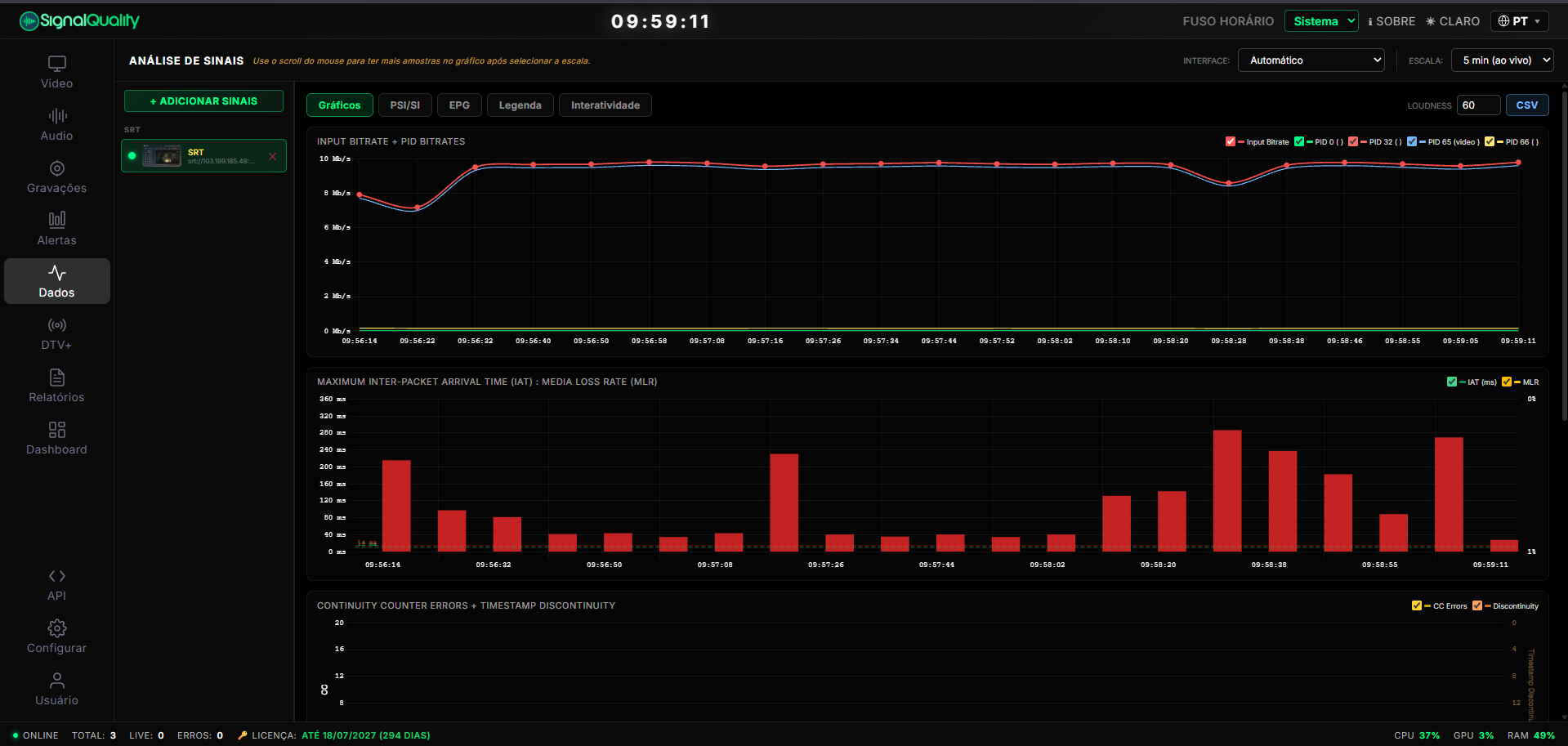Select the SRT signal thumbnail

click(162, 155)
